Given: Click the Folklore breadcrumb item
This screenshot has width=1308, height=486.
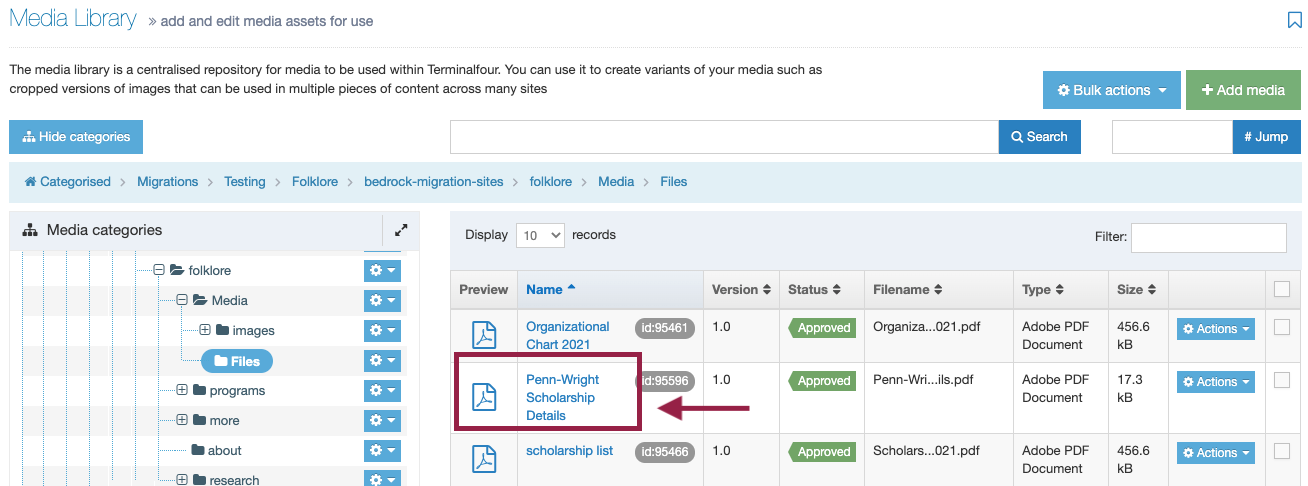Looking at the screenshot, I should point(315,181).
